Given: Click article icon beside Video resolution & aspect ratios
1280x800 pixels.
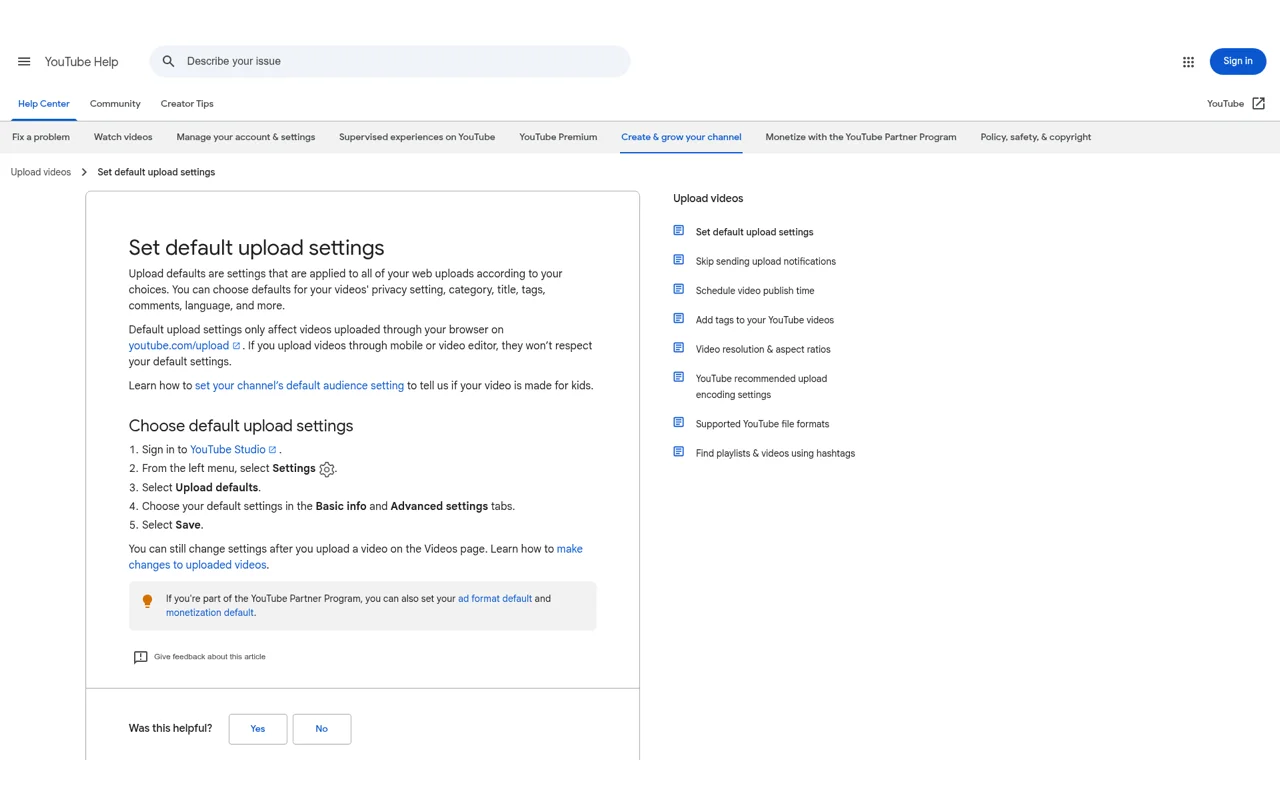Looking at the screenshot, I should pos(678,348).
